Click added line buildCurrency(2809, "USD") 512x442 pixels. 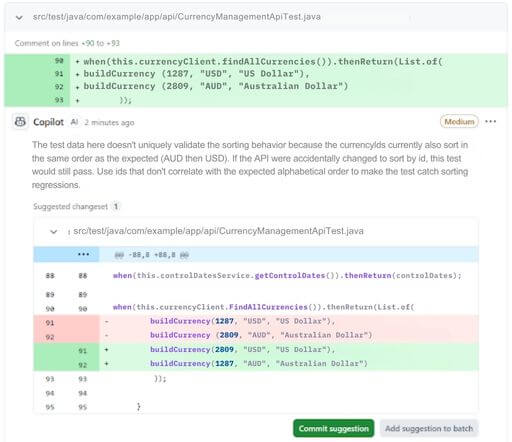243,350
